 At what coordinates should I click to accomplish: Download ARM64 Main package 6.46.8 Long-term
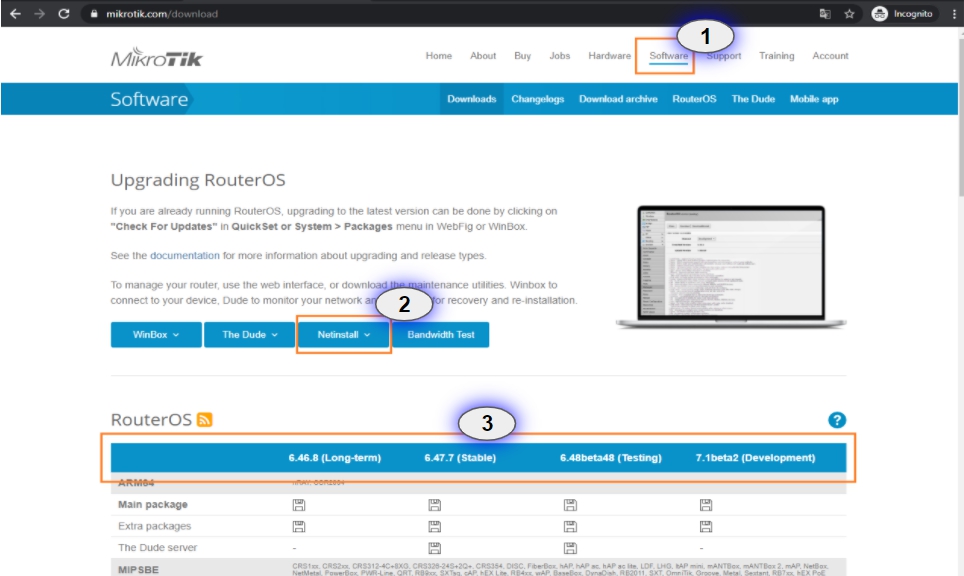coord(299,505)
